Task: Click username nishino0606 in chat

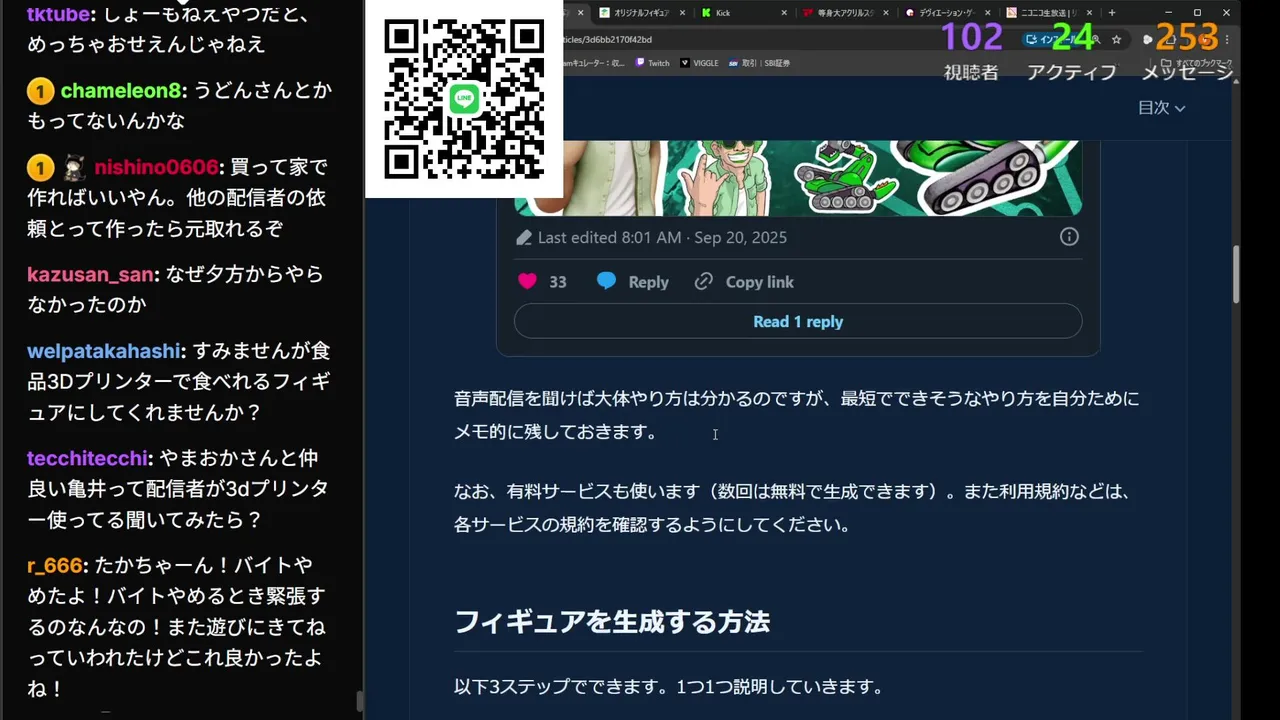Action: [x=156, y=167]
